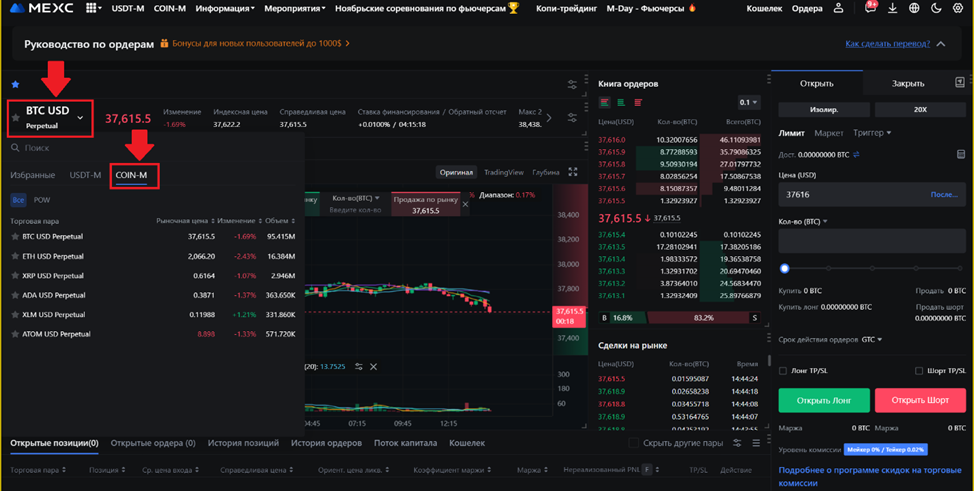Click the download app icon in header
Image resolution: width=974 pixels, height=491 pixels.
[892, 8]
